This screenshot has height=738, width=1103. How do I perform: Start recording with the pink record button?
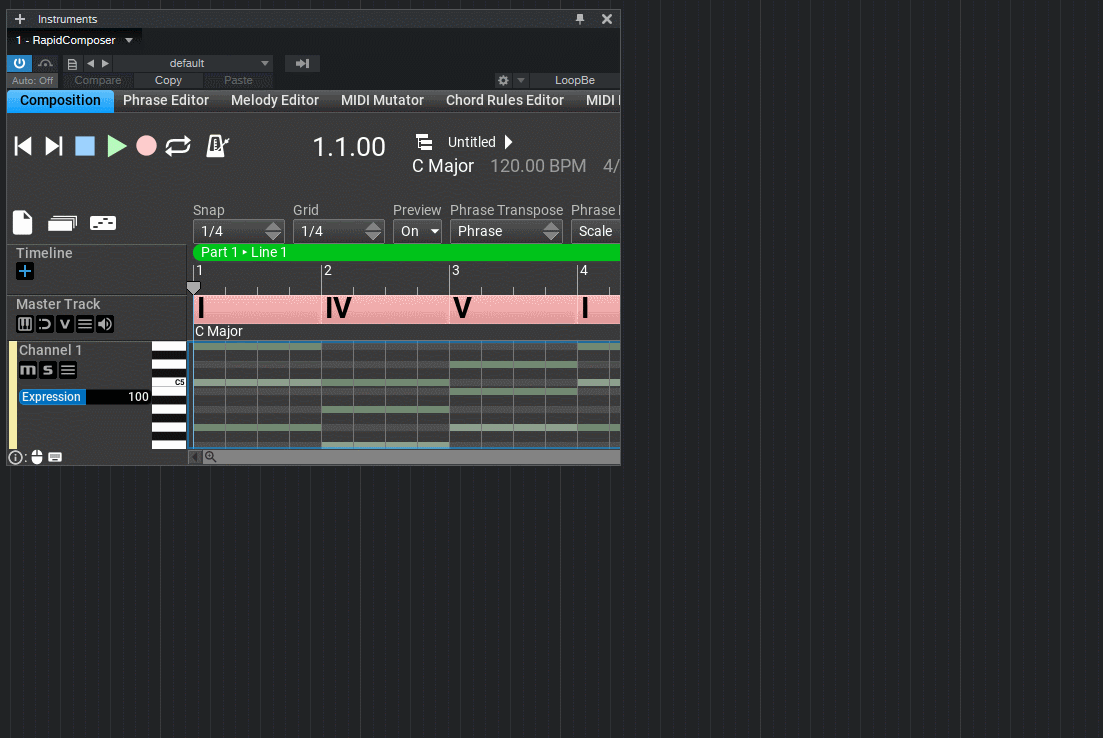[x=146, y=146]
